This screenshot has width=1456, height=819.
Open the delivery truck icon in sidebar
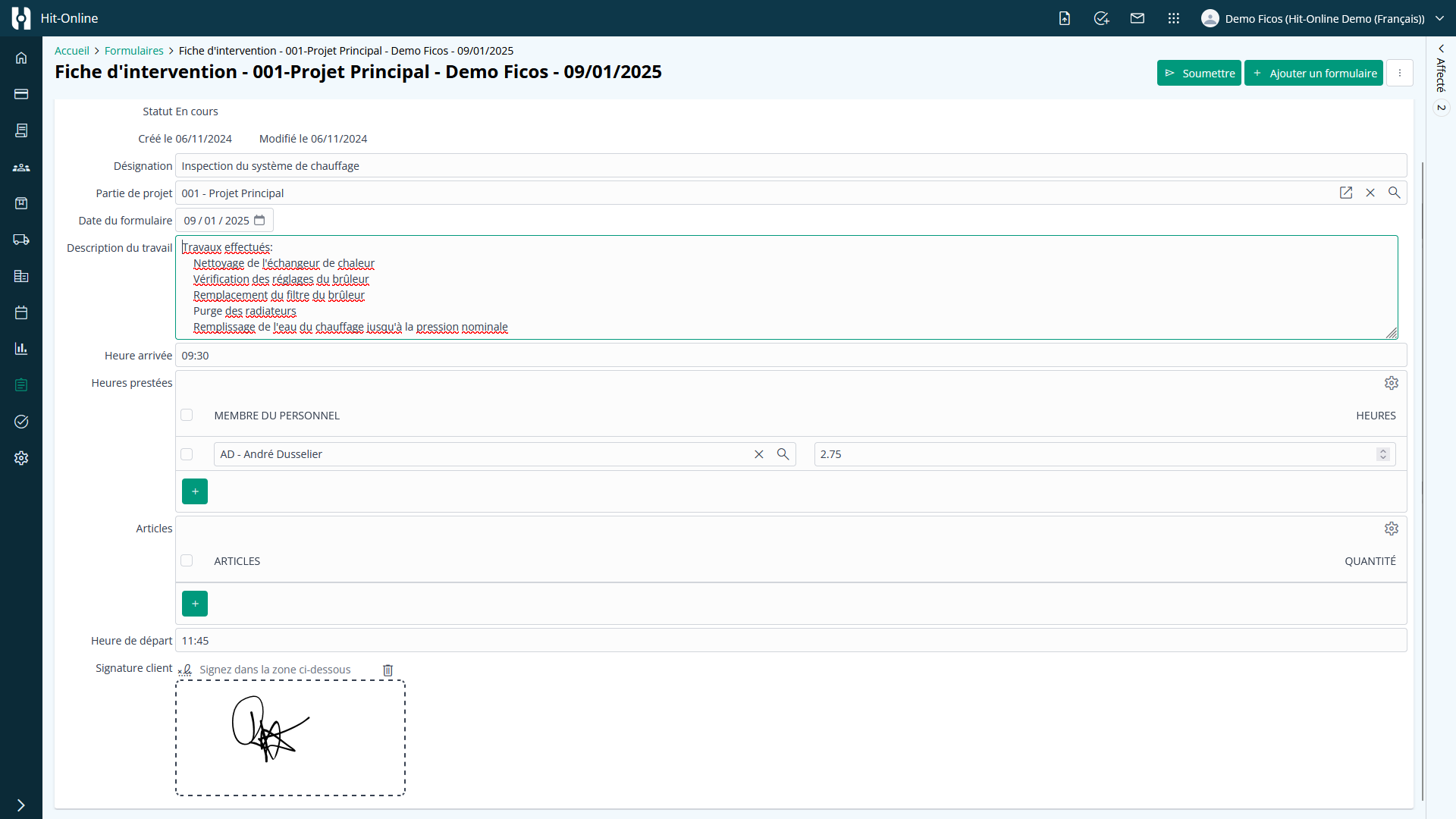coord(21,240)
